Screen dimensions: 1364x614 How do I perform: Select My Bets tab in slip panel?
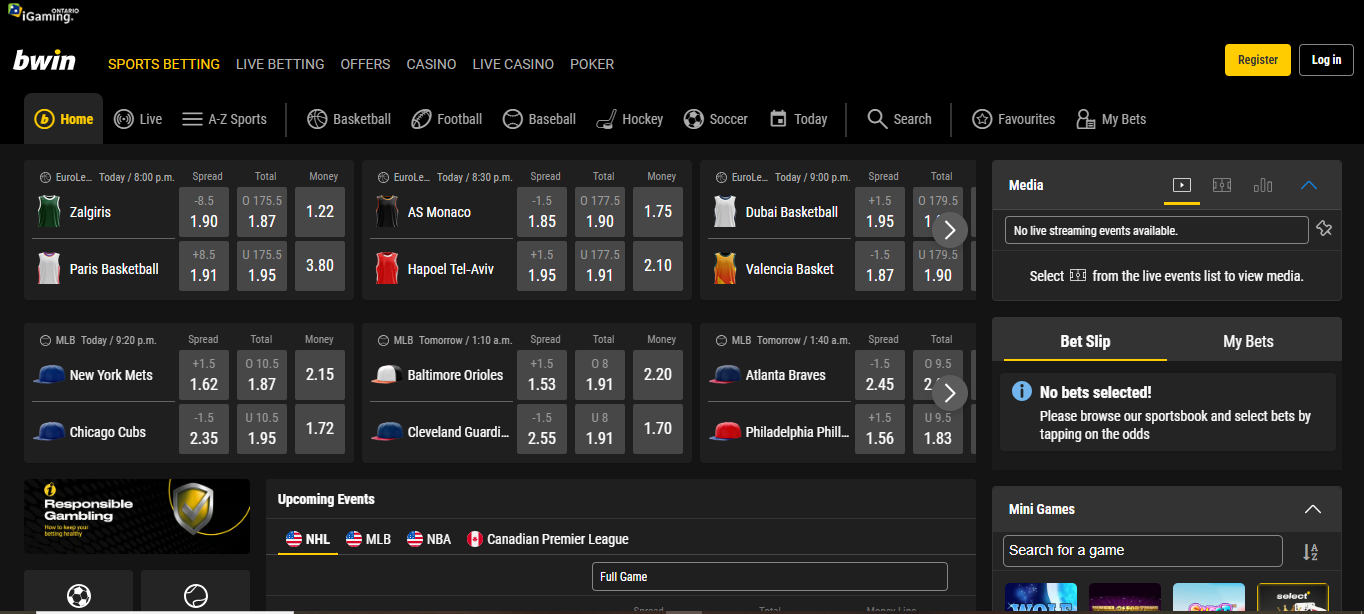coord(1248,341)
